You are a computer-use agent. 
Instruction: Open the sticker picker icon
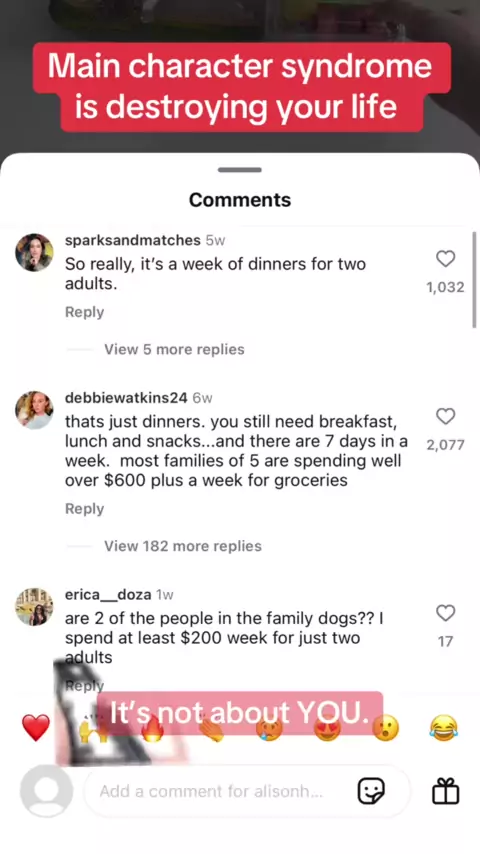371,791
